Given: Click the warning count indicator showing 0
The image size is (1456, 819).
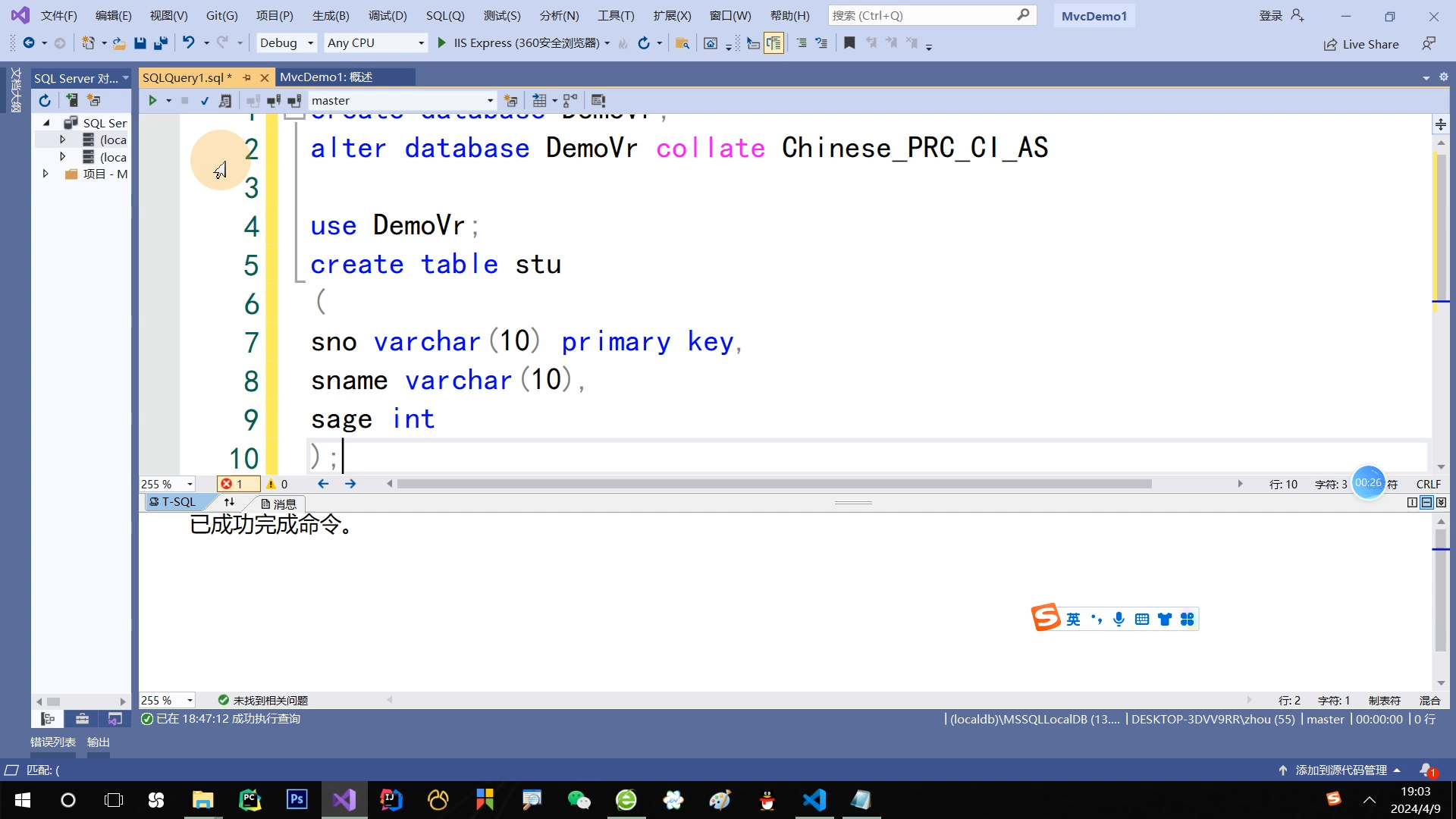Looking at the screenshot, I should [x=277, y=484].
